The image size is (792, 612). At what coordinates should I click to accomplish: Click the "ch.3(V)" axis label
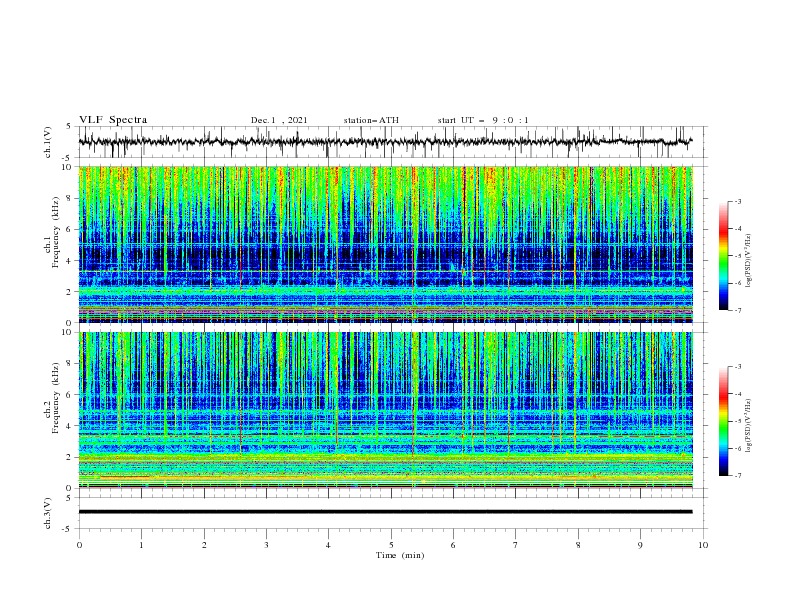click(x=48, y=513)
